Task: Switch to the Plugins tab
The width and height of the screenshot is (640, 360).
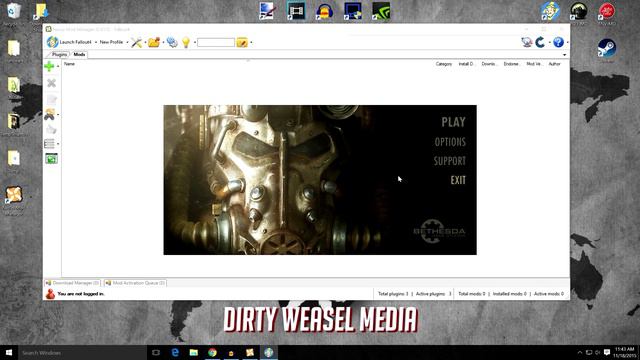Action: [x=59, y=54]
